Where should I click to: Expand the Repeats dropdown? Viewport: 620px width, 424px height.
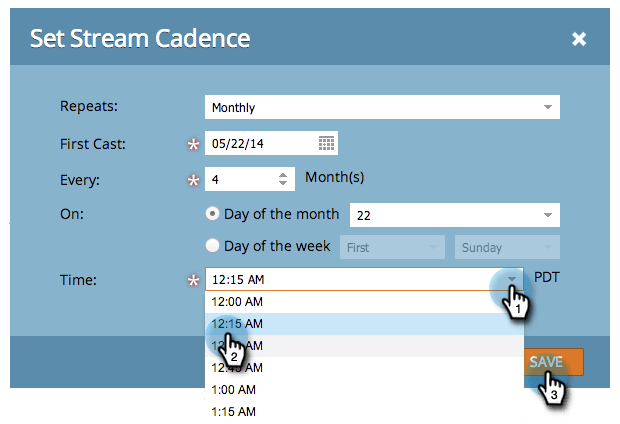(x=547, y=107)
